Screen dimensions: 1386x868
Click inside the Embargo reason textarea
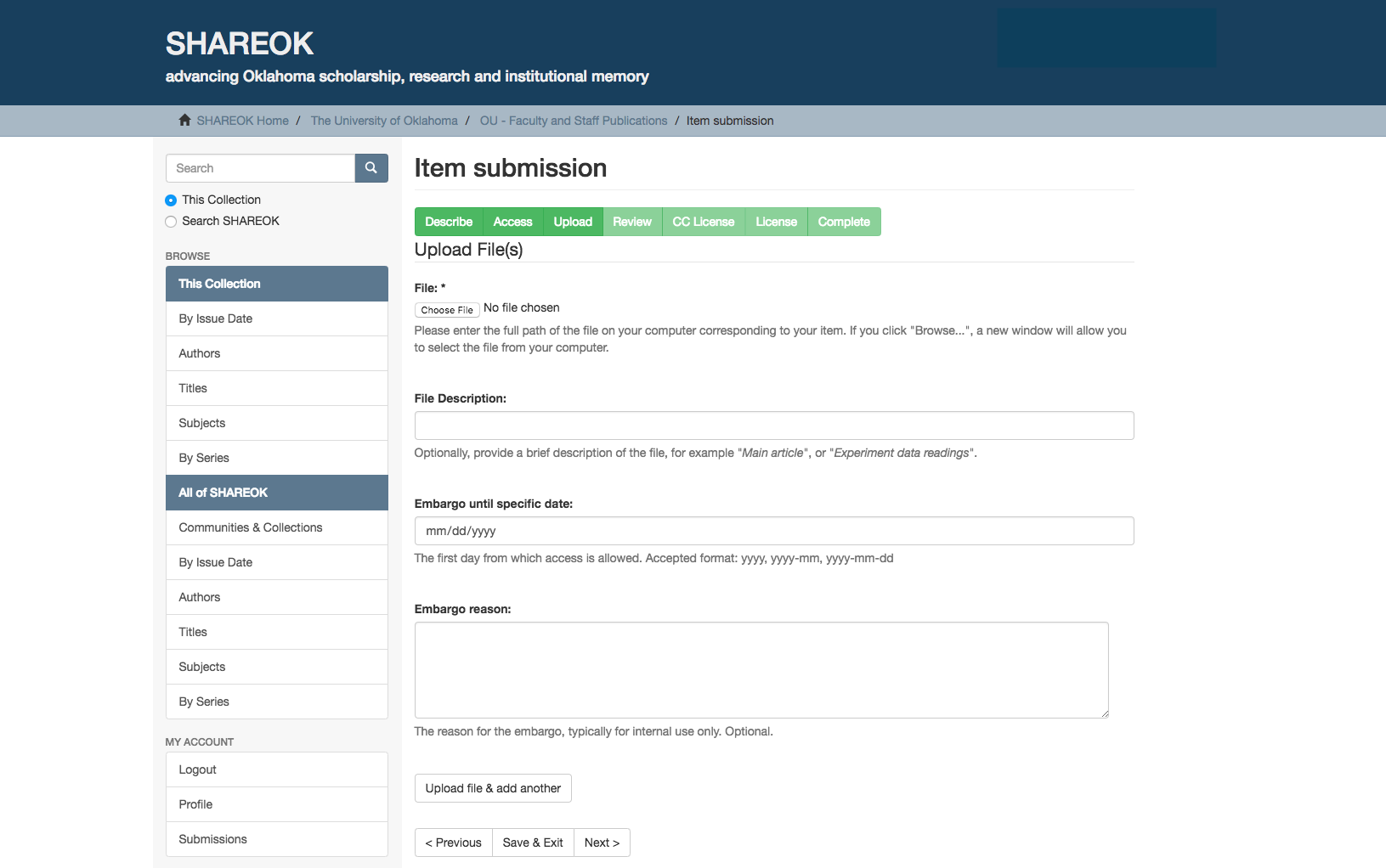[761, 670]
